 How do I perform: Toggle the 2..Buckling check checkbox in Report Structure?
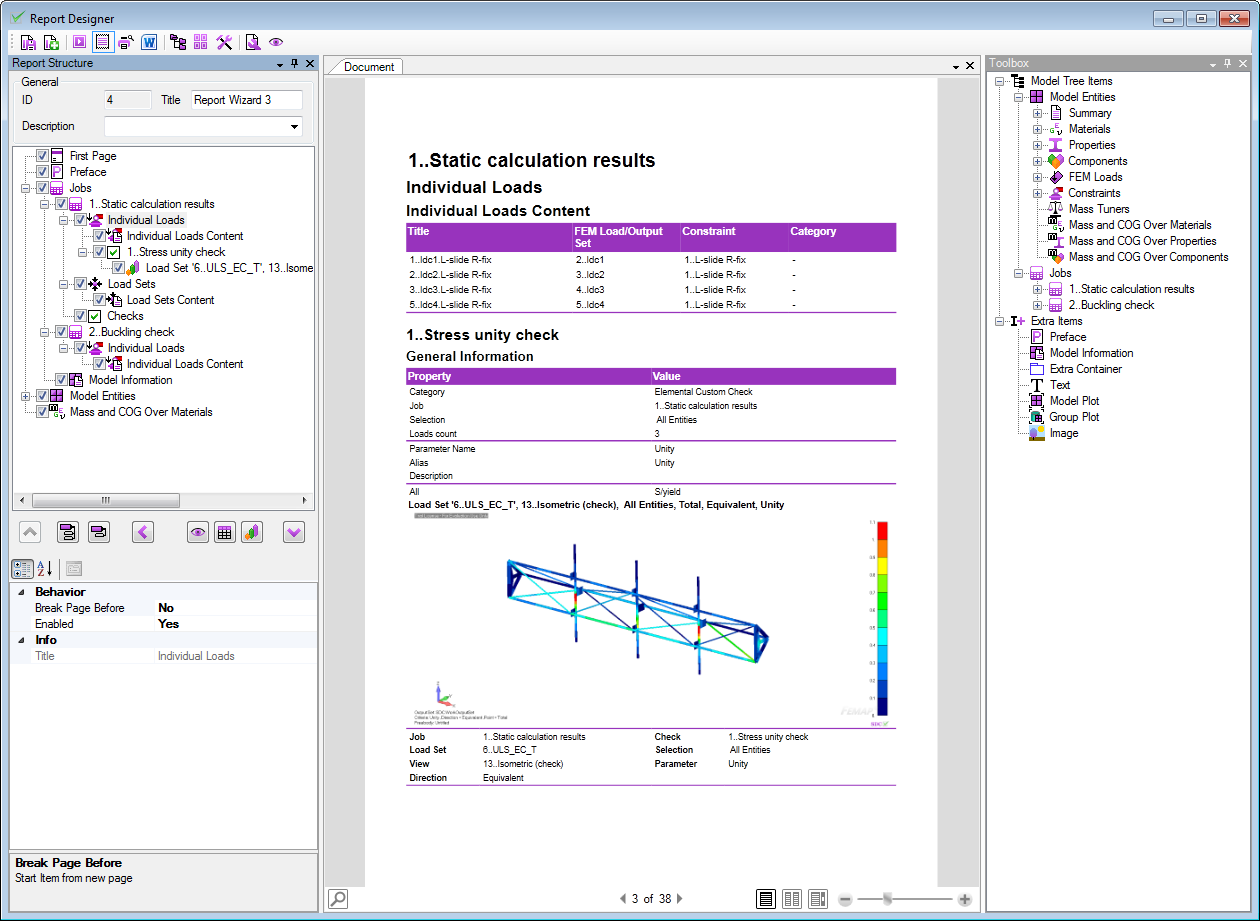61,332
